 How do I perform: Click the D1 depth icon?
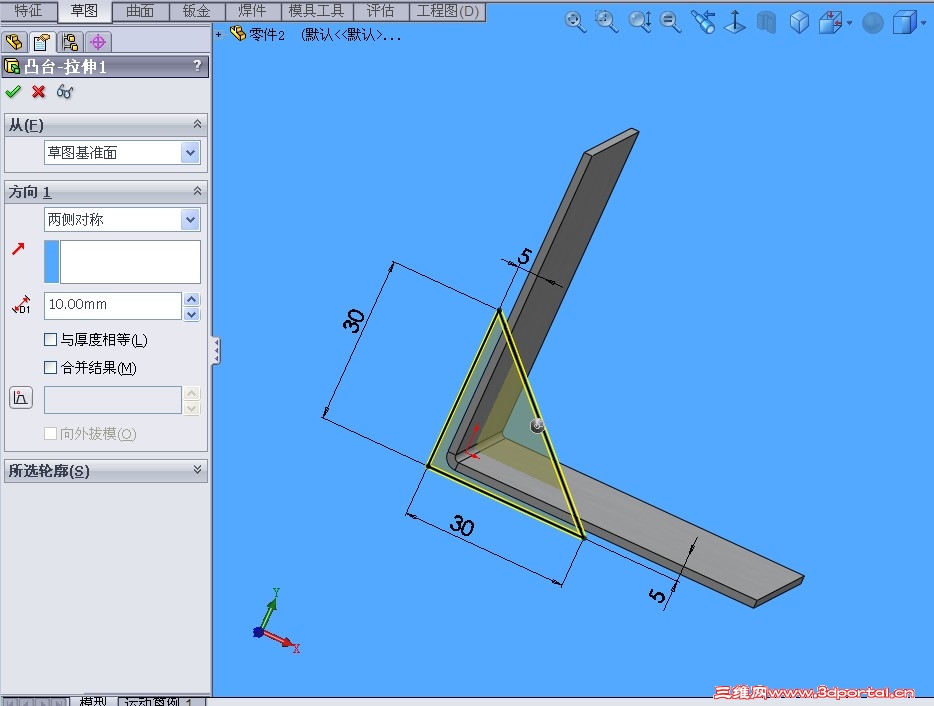click(x=21, y=305)
